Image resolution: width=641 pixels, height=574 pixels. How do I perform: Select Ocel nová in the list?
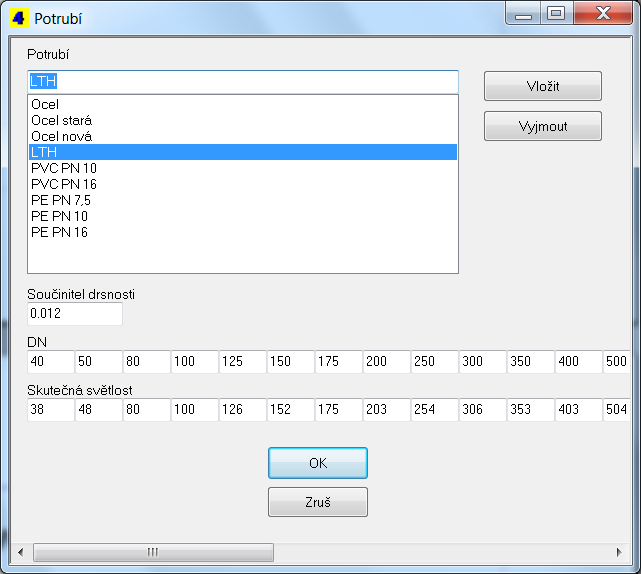pos(243,136)
